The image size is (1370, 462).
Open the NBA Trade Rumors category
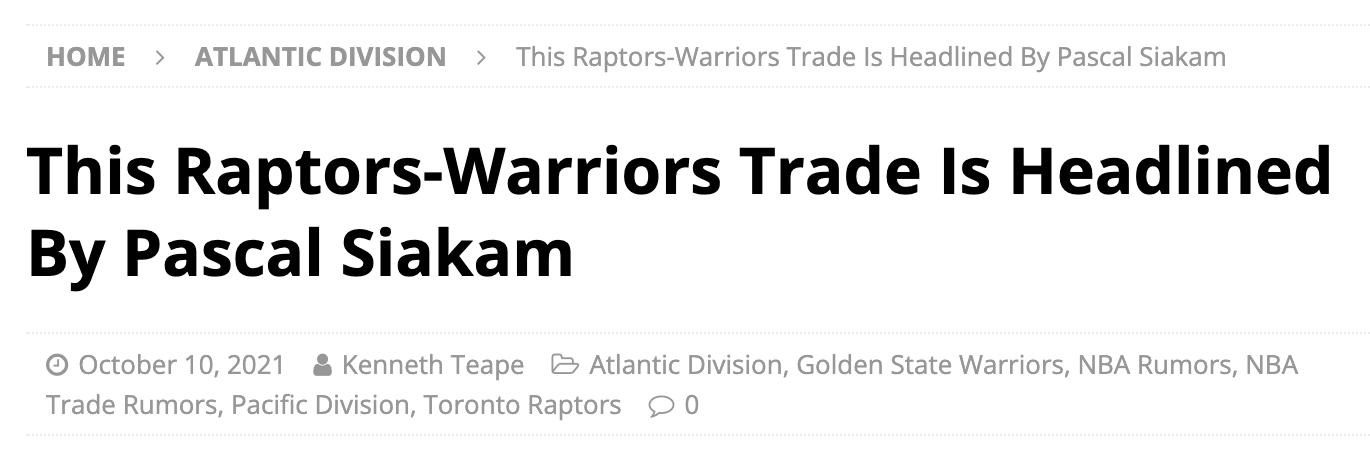132,406
